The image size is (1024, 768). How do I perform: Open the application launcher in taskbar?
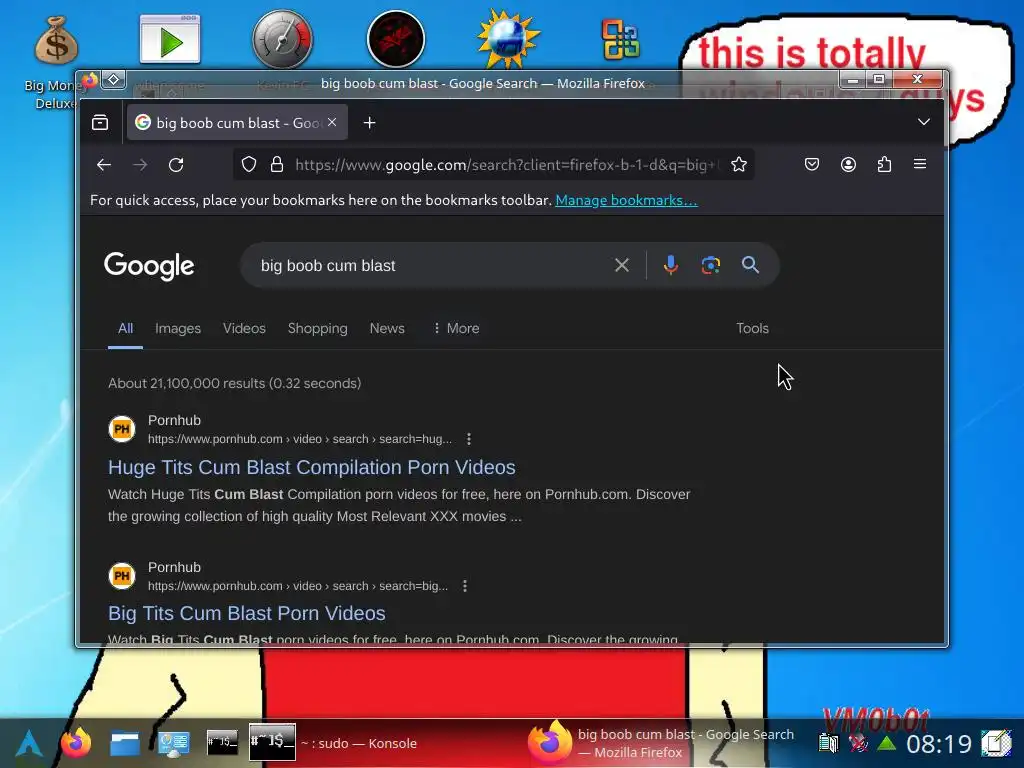[29, 743]
